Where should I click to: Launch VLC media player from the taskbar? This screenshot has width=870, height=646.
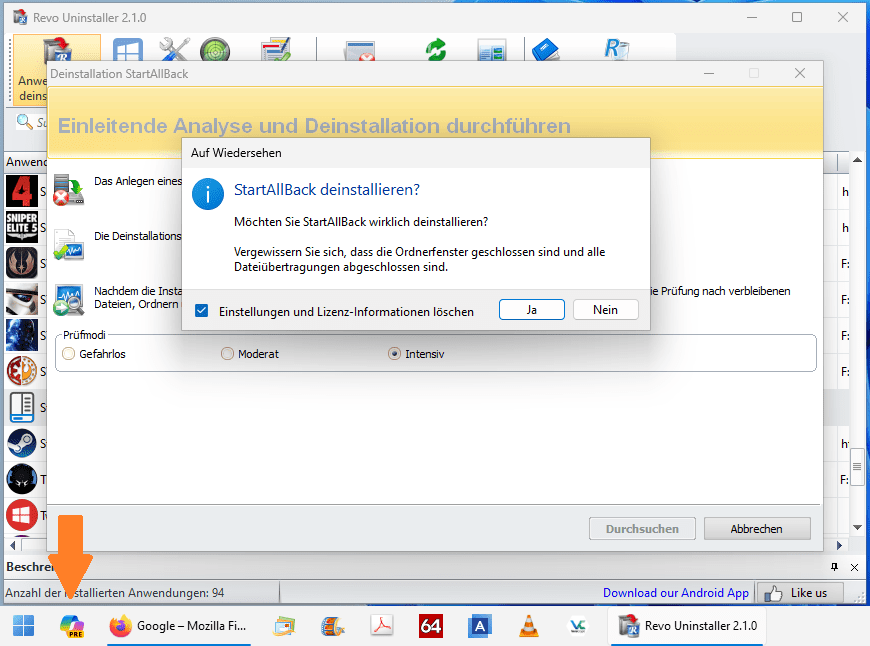pyautogui.click(x=528, y=625)
